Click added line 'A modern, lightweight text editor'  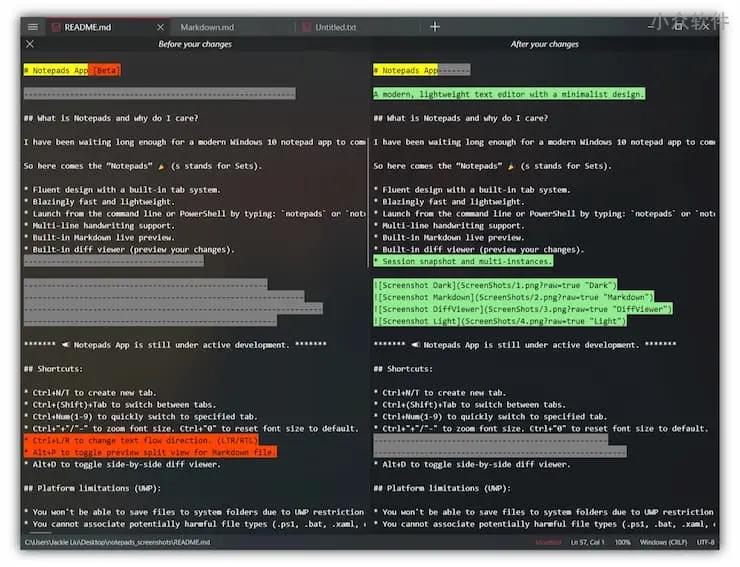point(509,94)
